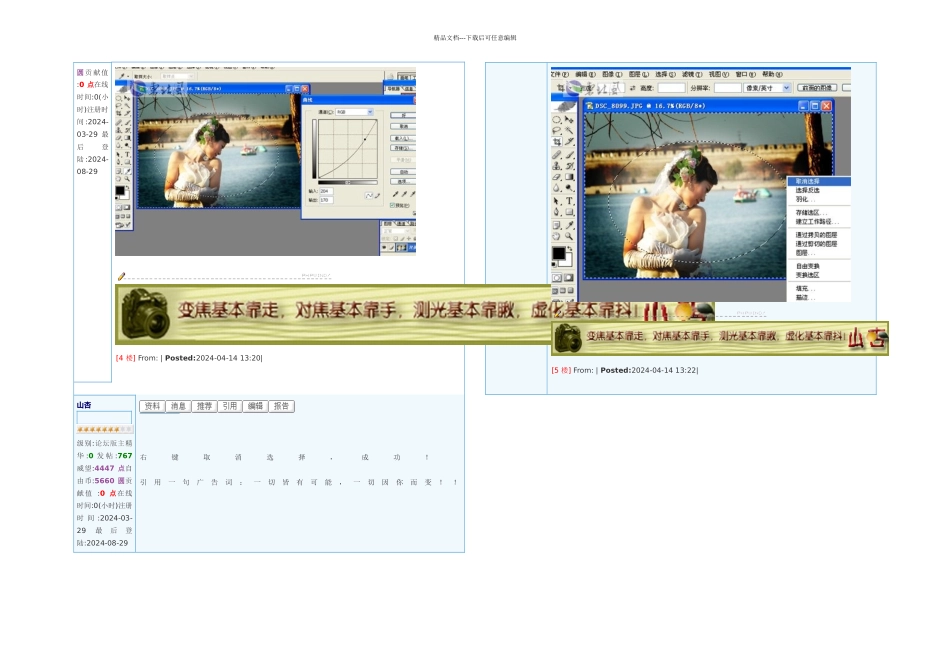Select Eyedropper tool in context-menu Photoshop screenshot
This screenshot has height=672, width=950.
(x=569, y=225)
